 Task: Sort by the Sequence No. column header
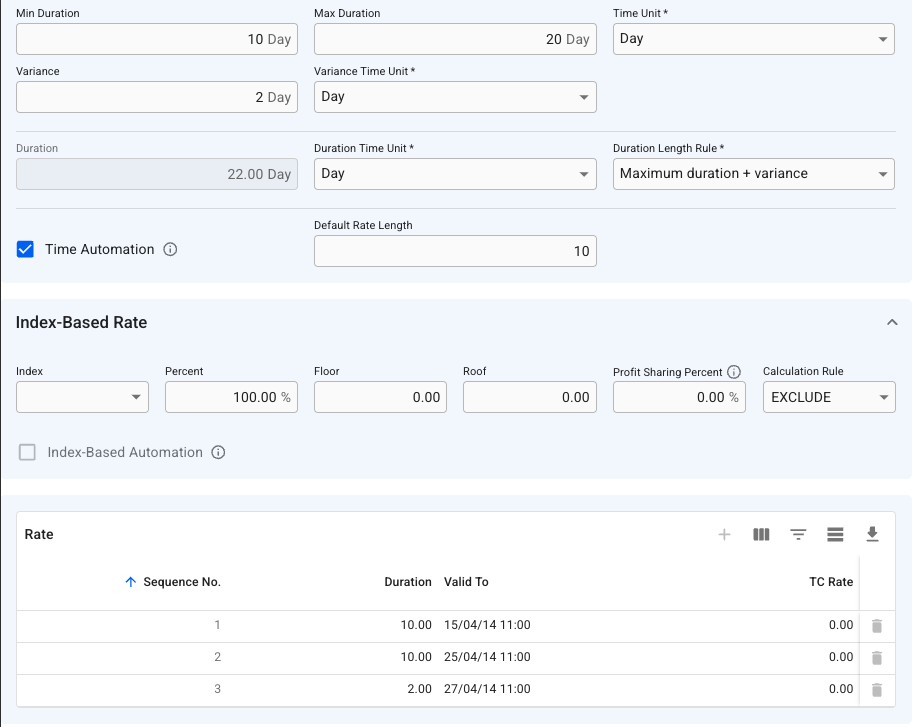[181, 582]
